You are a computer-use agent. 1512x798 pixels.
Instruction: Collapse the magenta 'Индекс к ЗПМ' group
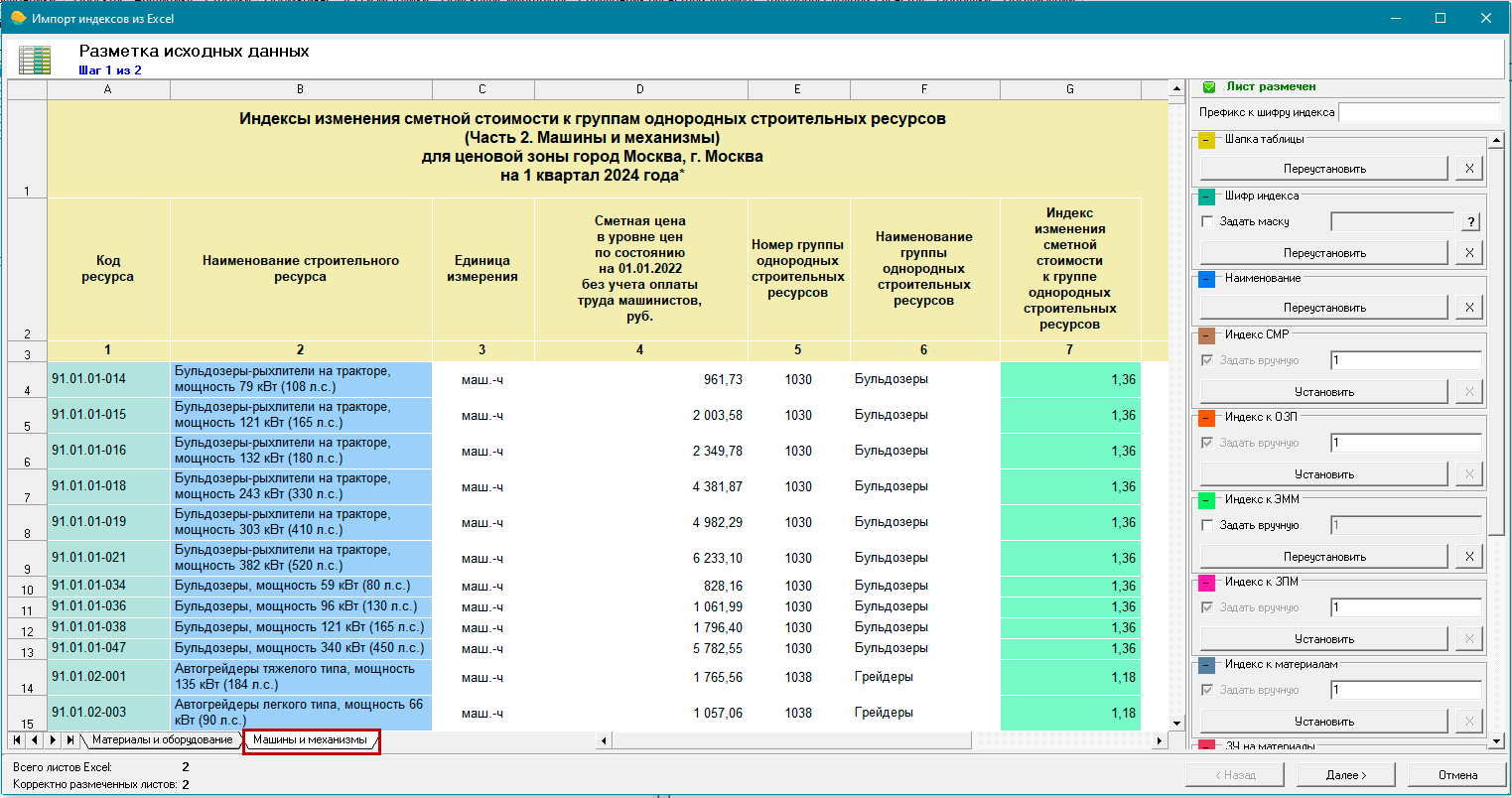[1207, 584]
